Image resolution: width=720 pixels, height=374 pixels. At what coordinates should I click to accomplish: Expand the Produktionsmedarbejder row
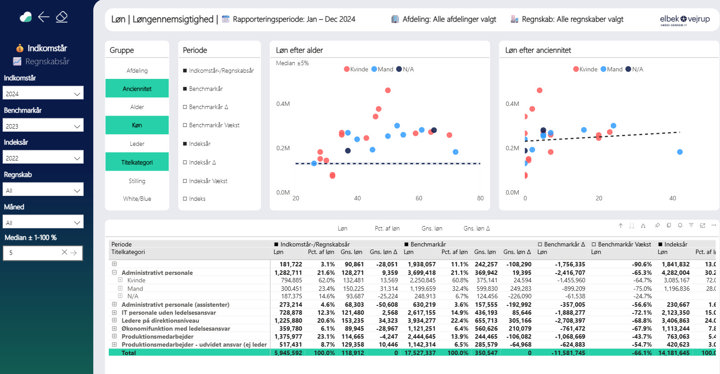point(114,336)
